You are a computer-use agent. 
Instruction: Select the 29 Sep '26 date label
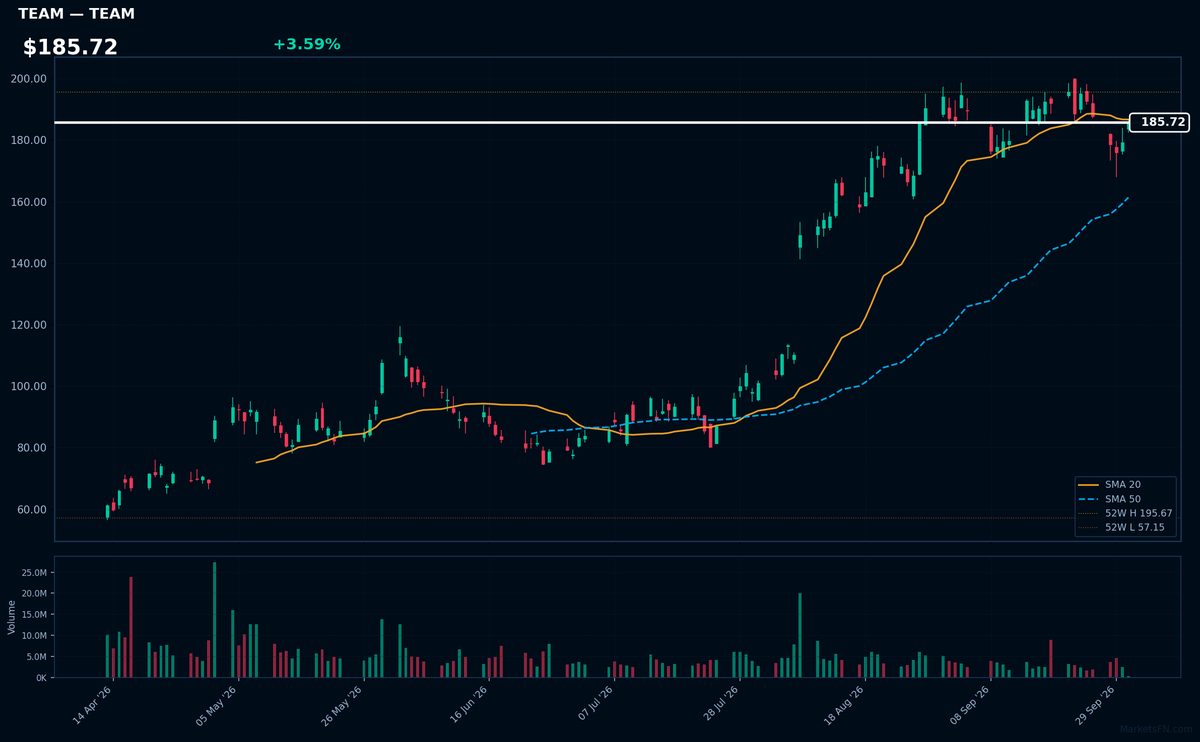(1093, 704)
